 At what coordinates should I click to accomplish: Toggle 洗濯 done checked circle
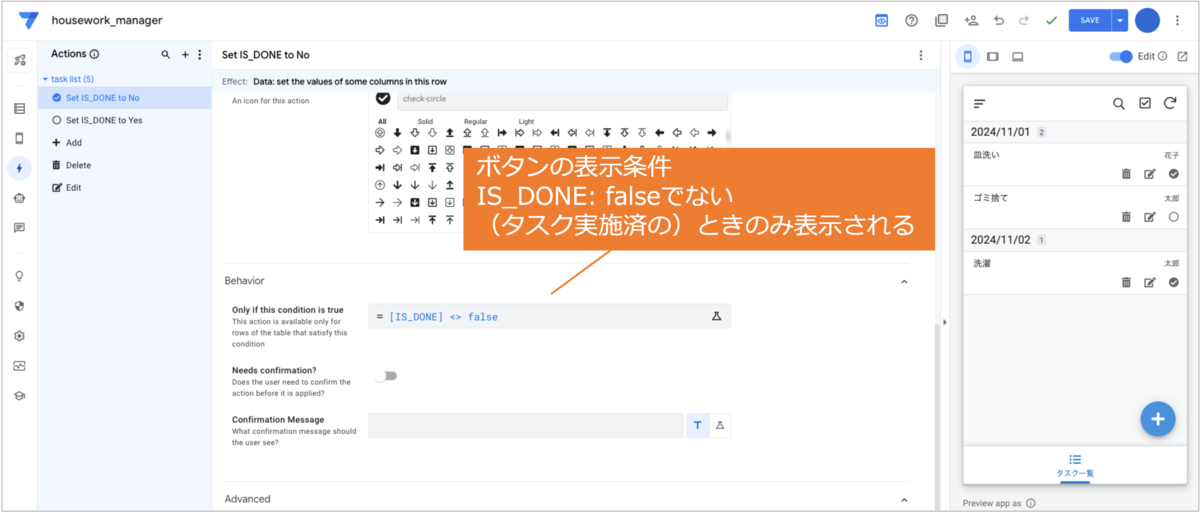(1173, 282)
